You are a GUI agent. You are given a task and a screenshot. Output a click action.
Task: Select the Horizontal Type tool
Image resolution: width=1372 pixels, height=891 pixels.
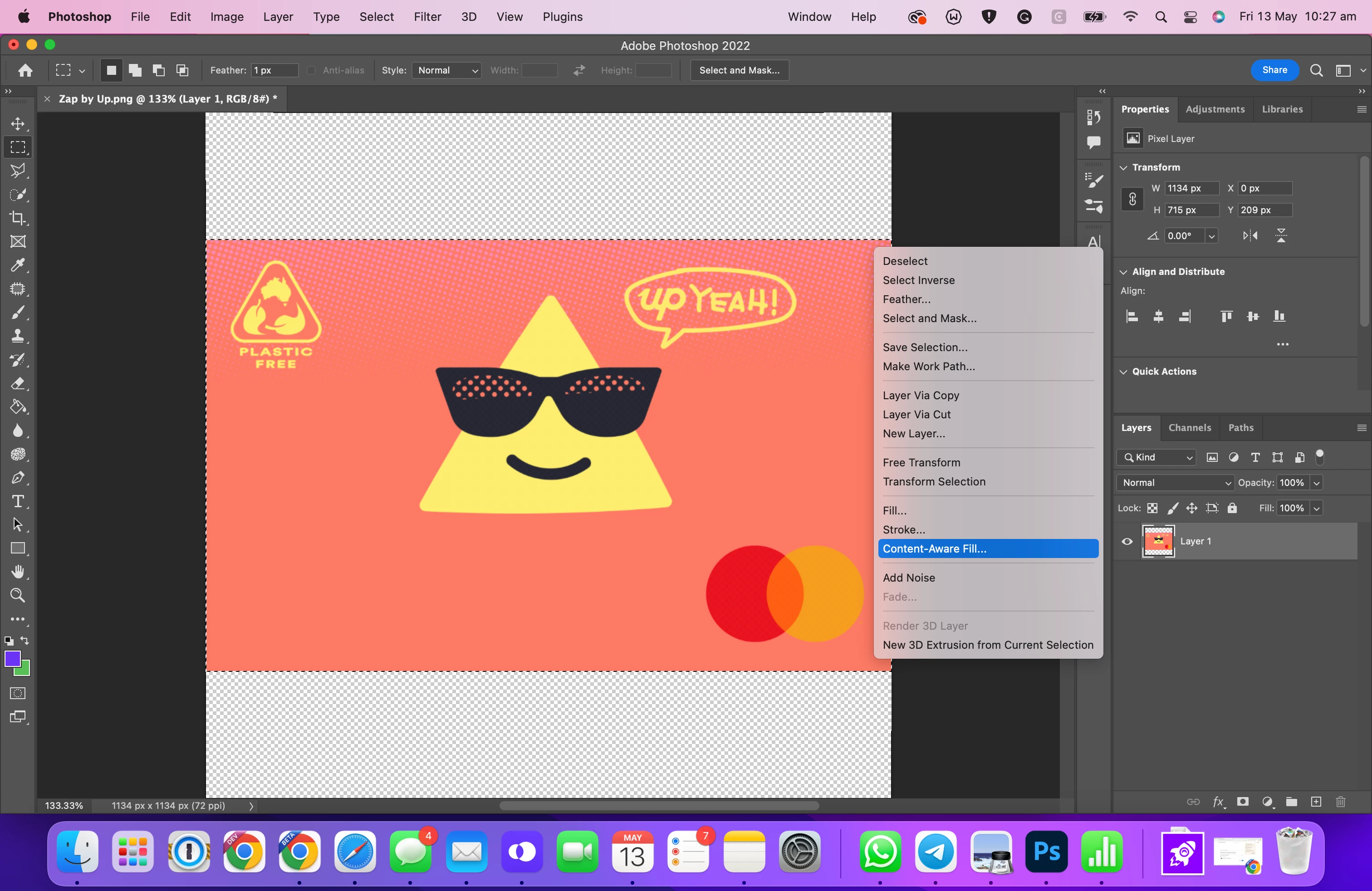pyautogui.click(x=18, y=501)
